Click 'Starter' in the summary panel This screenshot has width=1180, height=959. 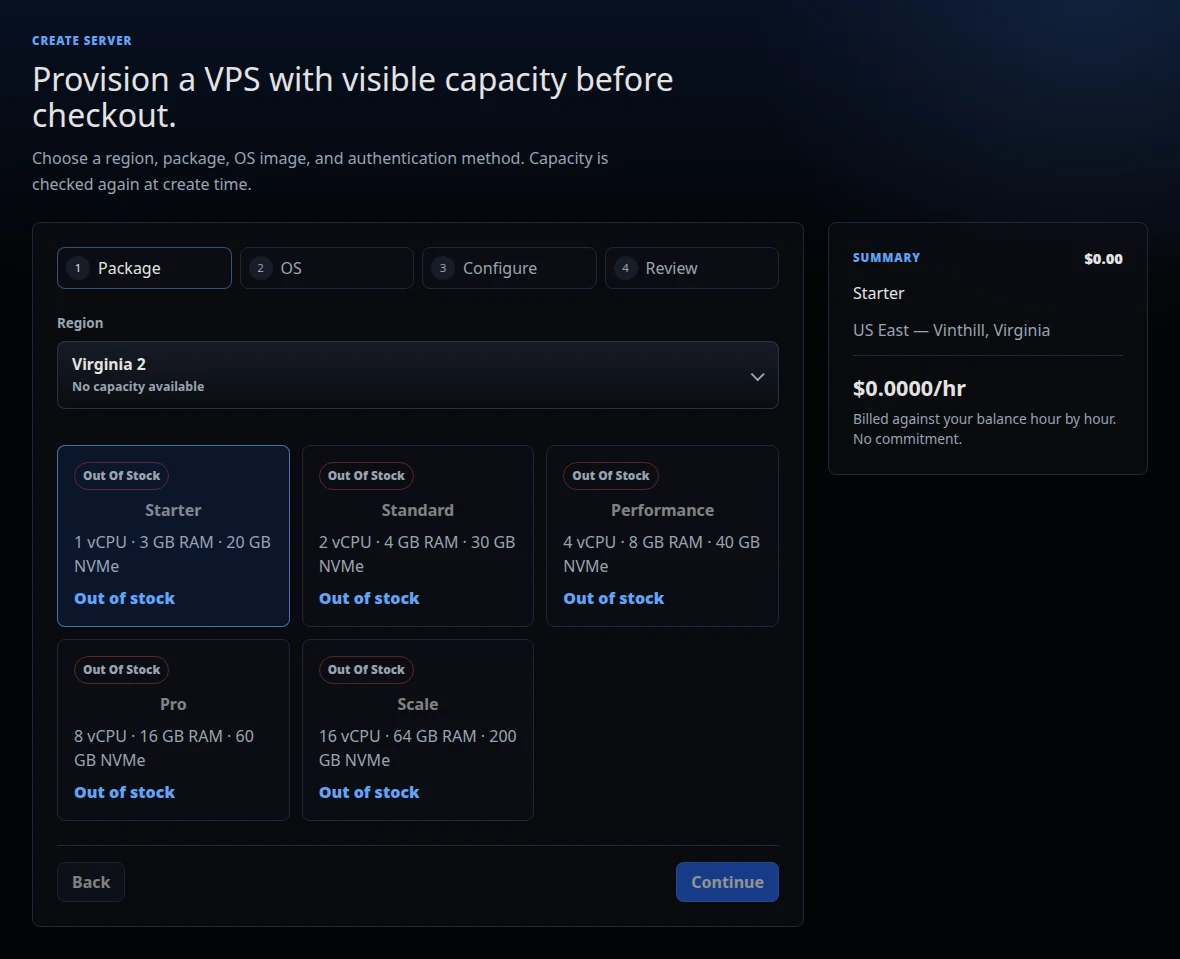click(878, 294)
